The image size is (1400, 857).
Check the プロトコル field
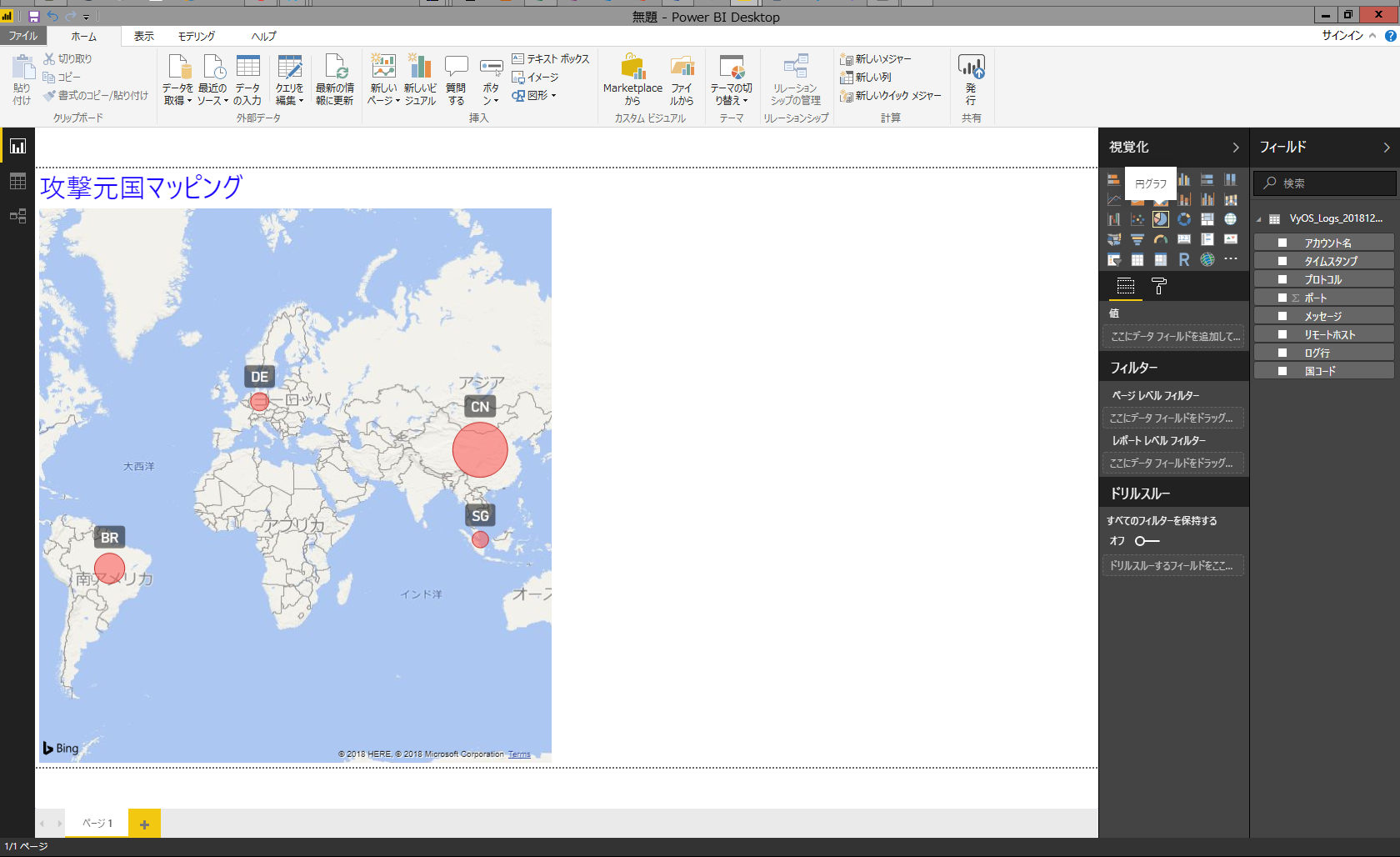pos(1282,279)
